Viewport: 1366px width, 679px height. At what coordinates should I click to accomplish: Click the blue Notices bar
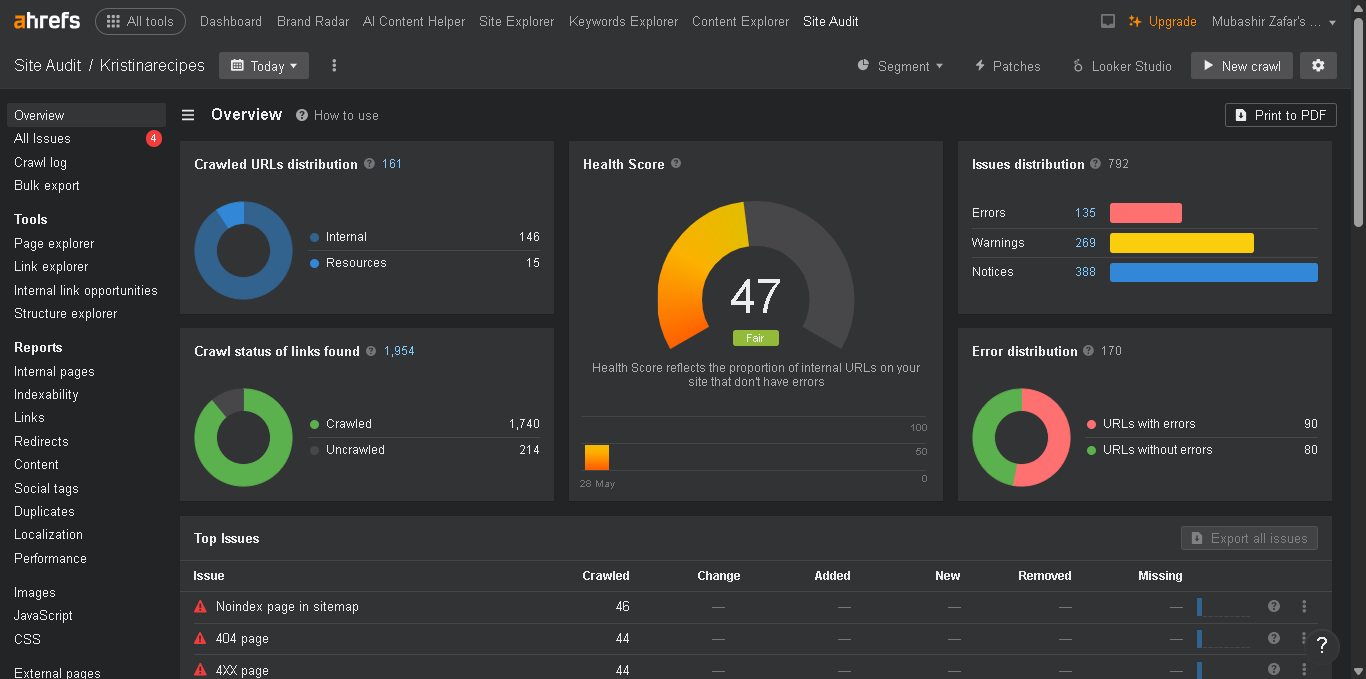tap(1214, 272)
